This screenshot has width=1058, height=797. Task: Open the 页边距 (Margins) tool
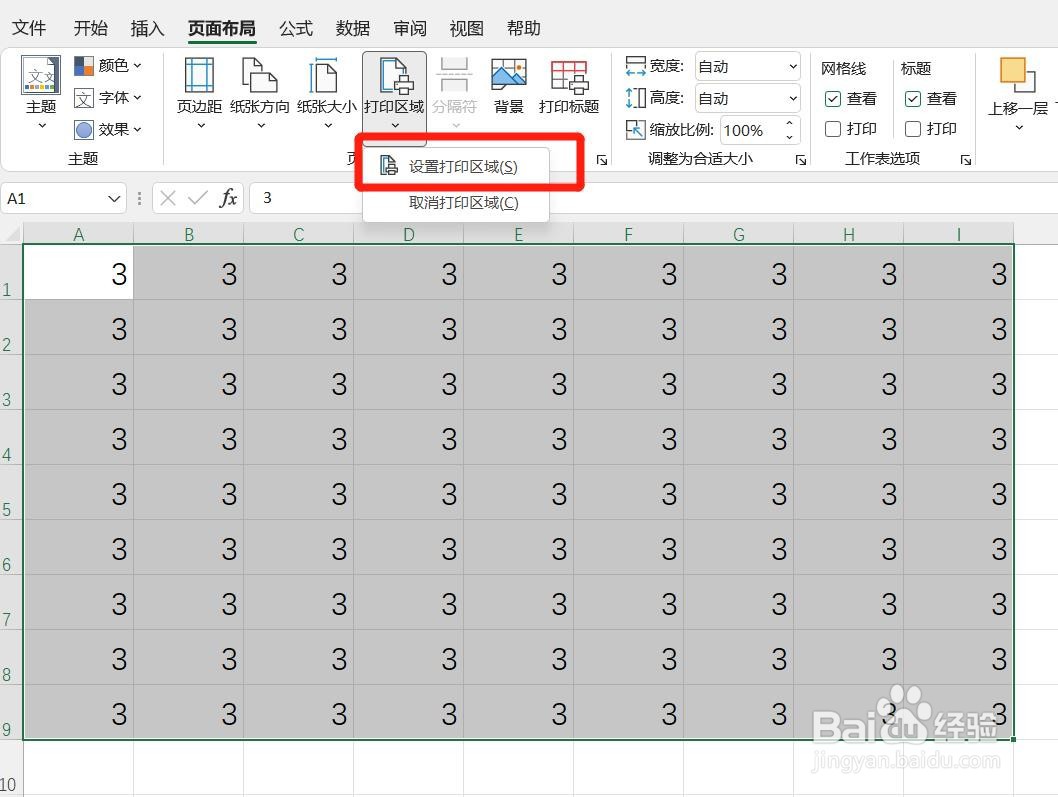pyautogui.click(x=198, y=90)
